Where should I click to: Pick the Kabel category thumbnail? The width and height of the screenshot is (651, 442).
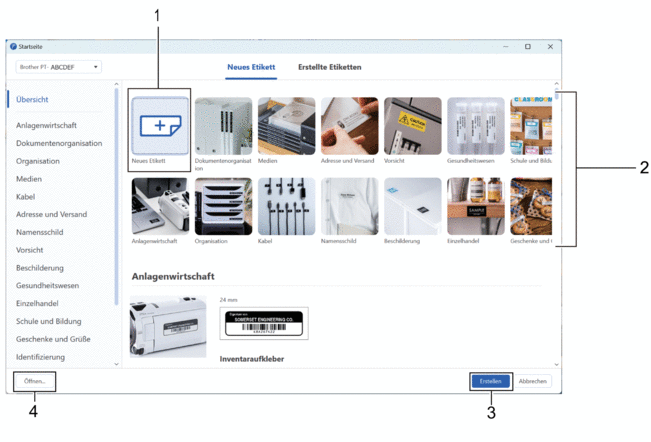[286, 206]
